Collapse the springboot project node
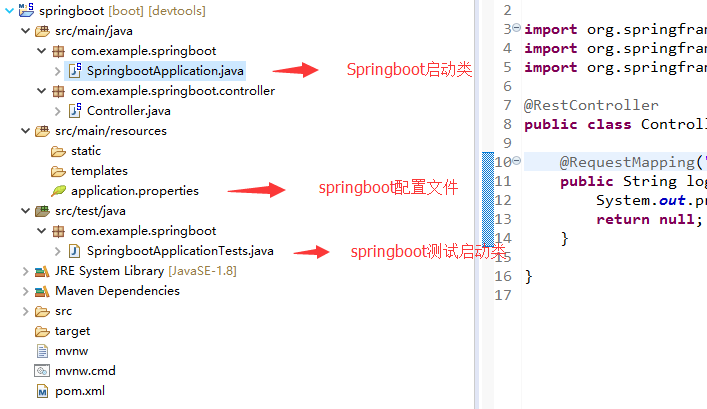 click(9, 10)
